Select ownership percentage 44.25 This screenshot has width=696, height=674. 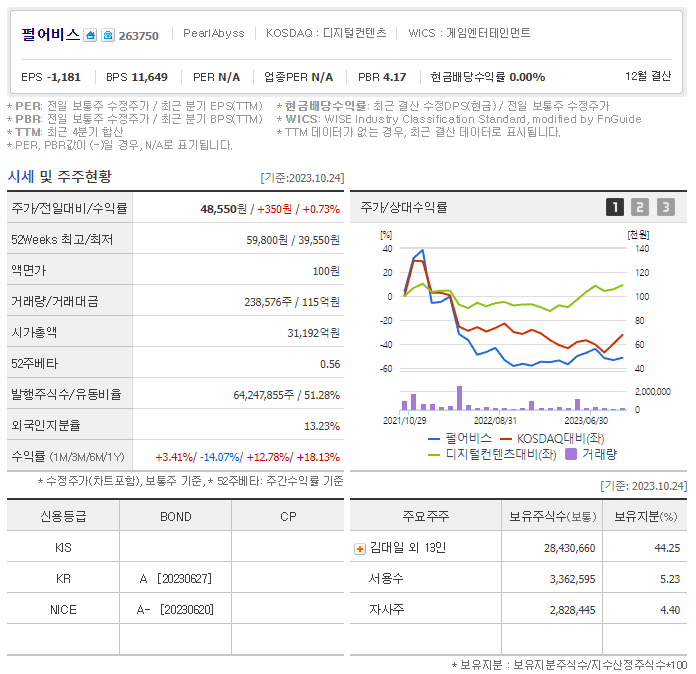coord(667,548)
